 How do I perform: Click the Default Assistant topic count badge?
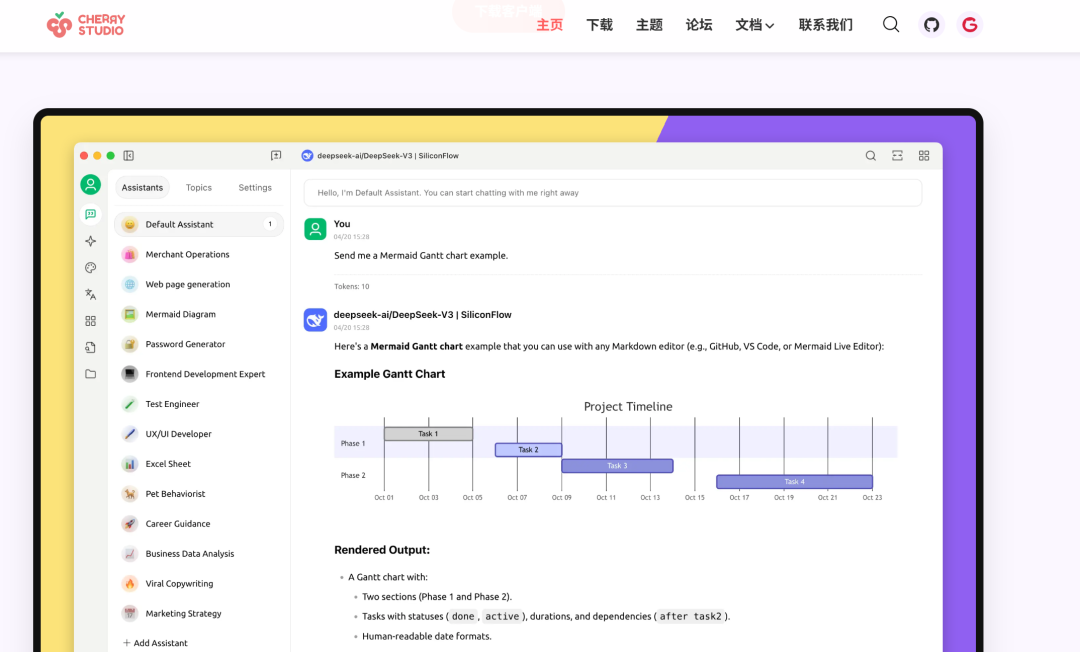(x=270, y=224)
